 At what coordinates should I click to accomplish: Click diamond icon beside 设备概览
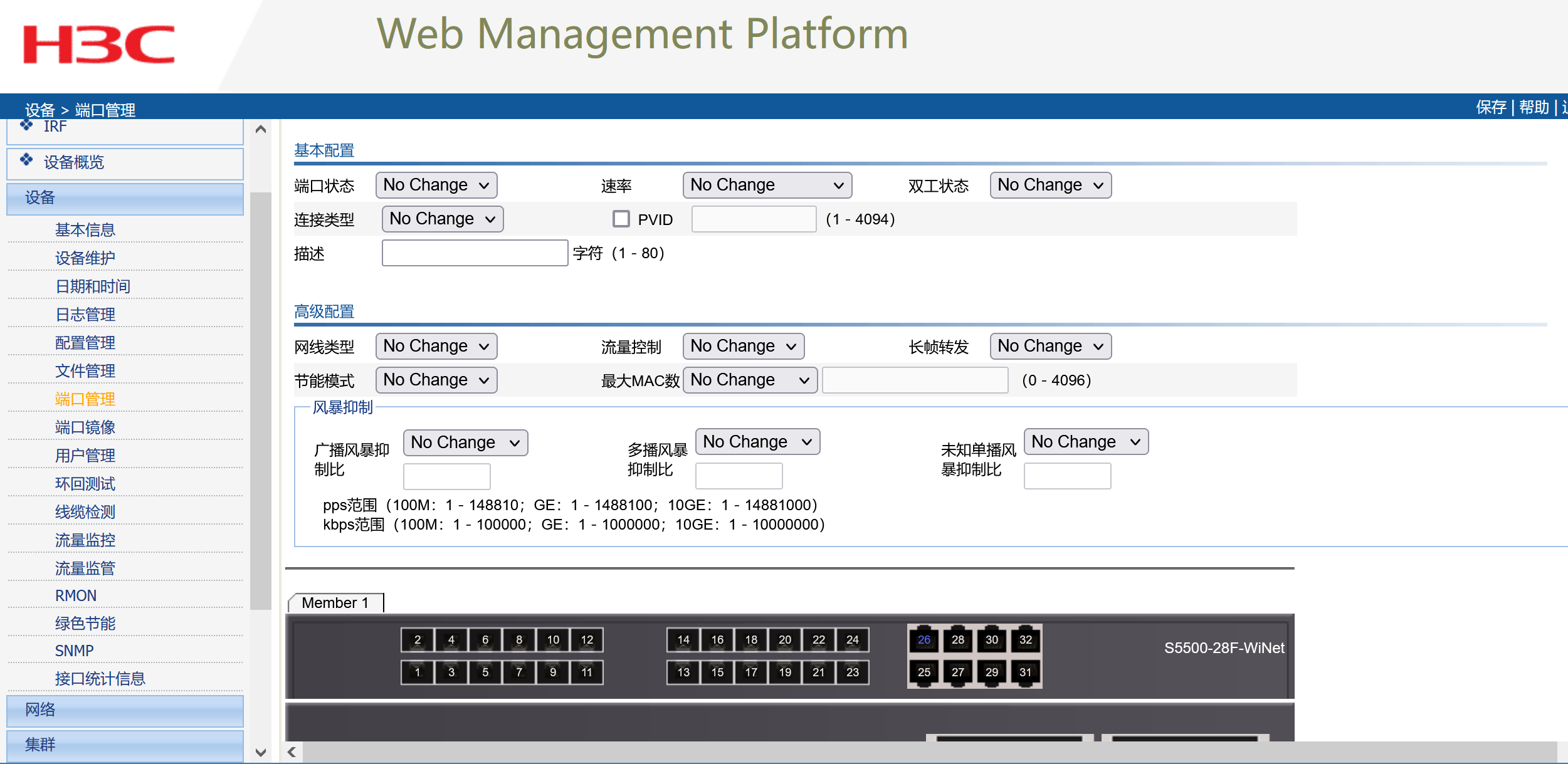tap(26, 160)
